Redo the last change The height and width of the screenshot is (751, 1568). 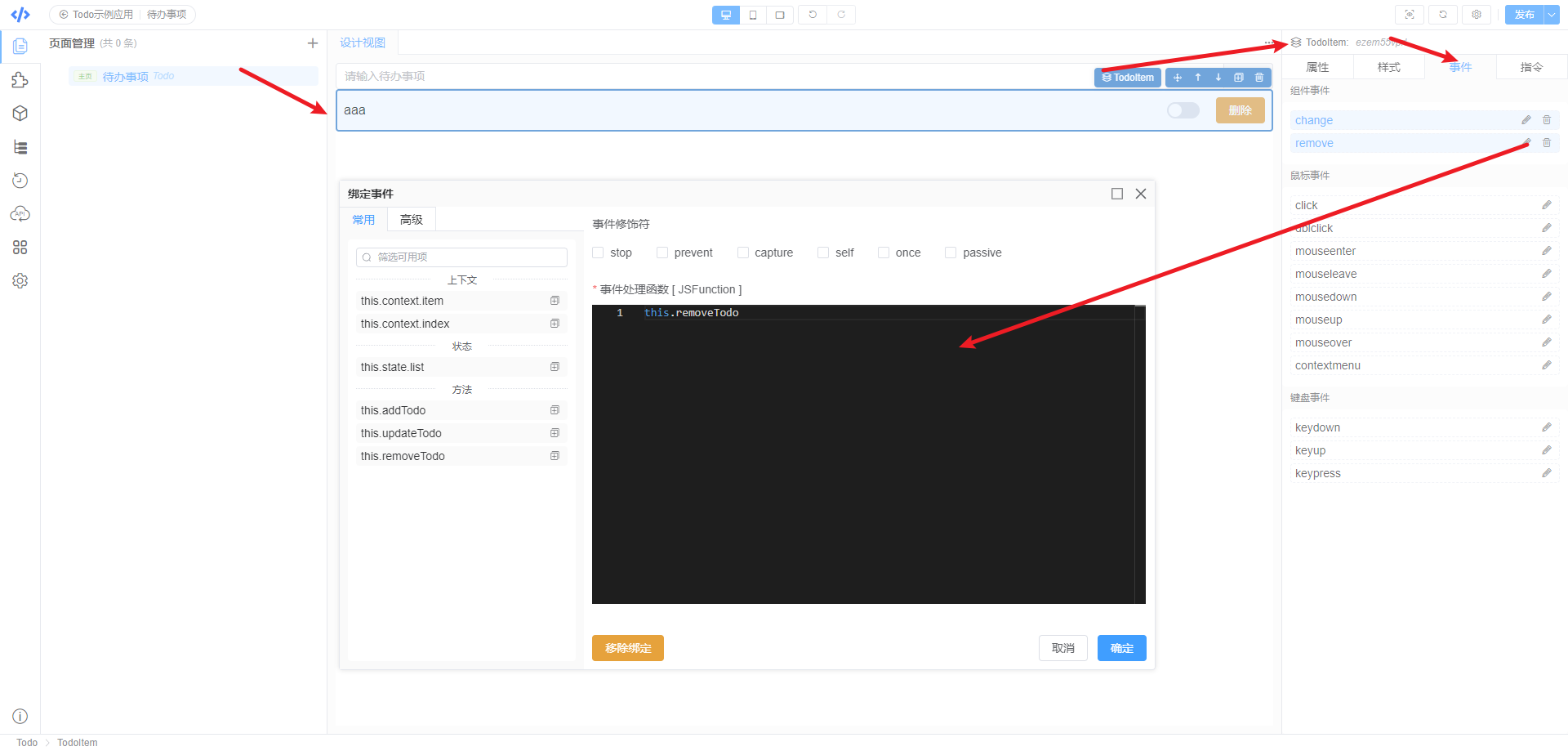[x=841, y=15]
